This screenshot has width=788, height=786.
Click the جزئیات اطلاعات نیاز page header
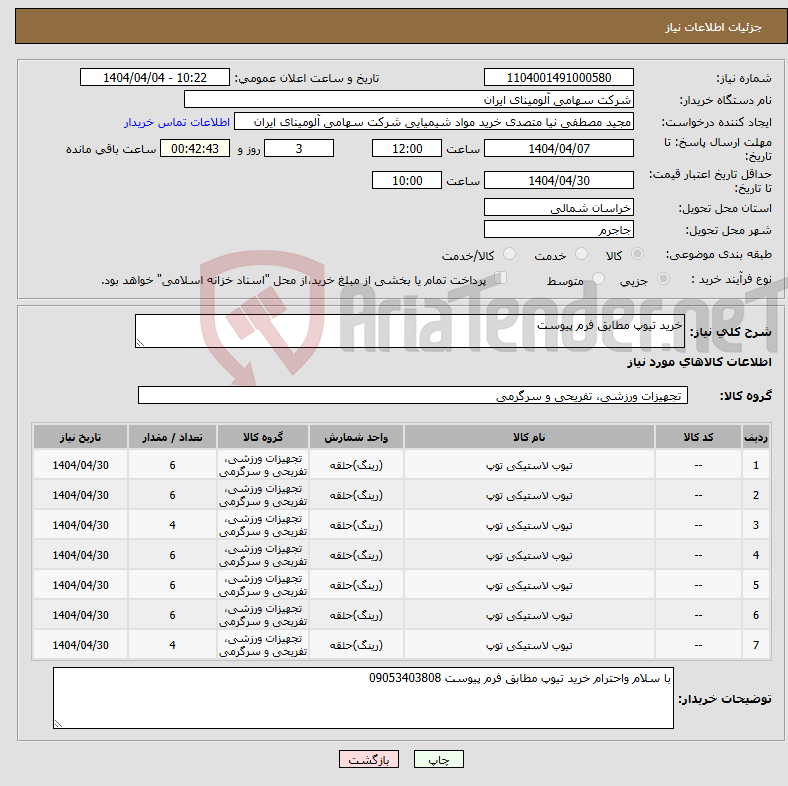click(x=714, y=27)
